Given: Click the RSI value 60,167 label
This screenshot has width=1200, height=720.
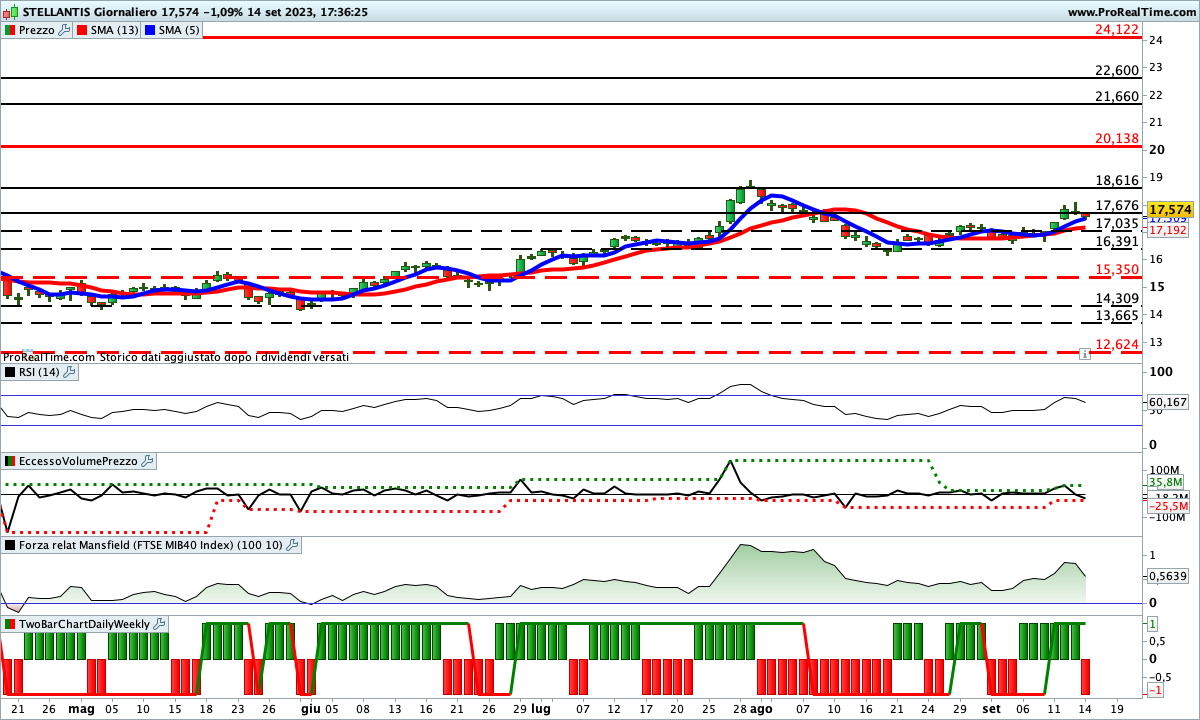Looking at the screenshot, I should [x=1167, y=402].
